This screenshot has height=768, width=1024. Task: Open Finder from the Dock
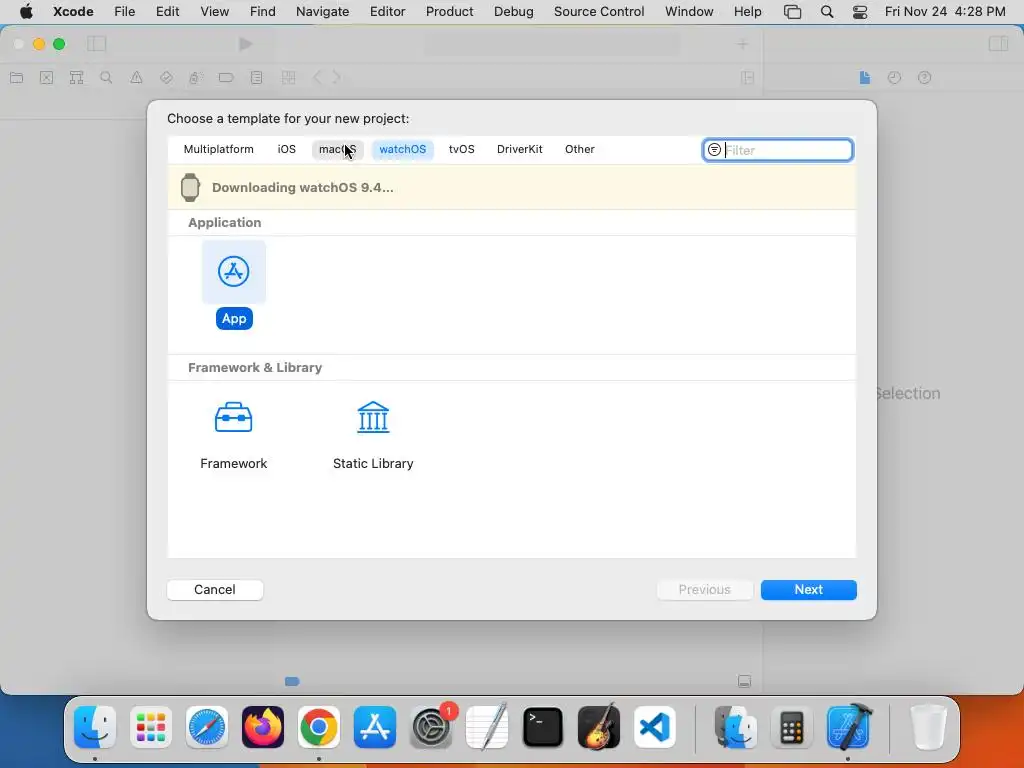pos(95,727)
